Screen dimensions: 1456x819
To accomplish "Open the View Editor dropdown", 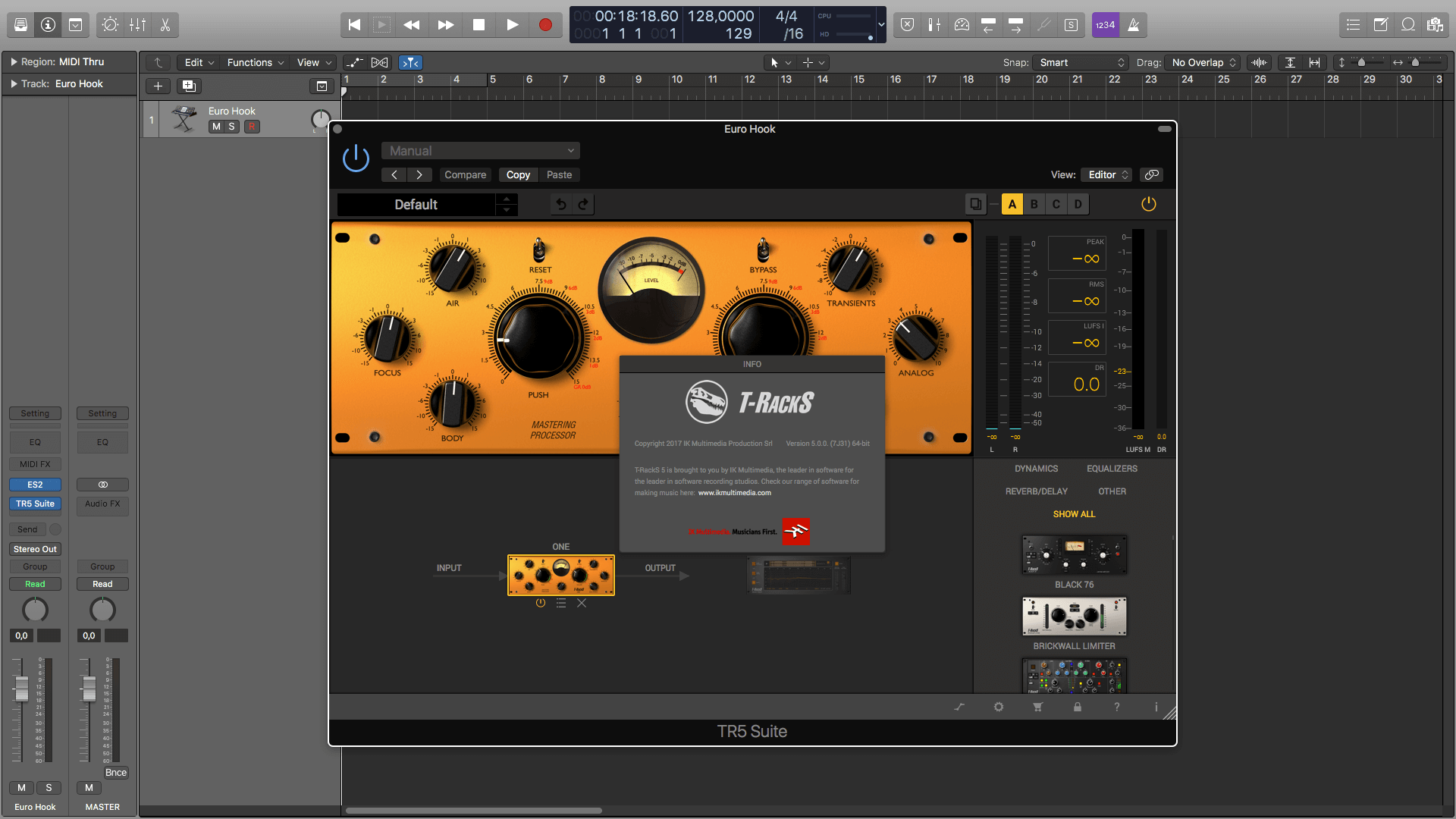I will coord(1106,174).
